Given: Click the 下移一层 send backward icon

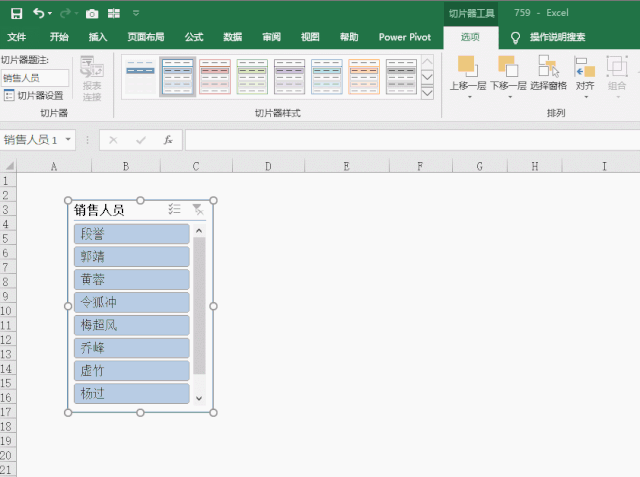Looking at the screenshot, I should [x=507, y=73].
